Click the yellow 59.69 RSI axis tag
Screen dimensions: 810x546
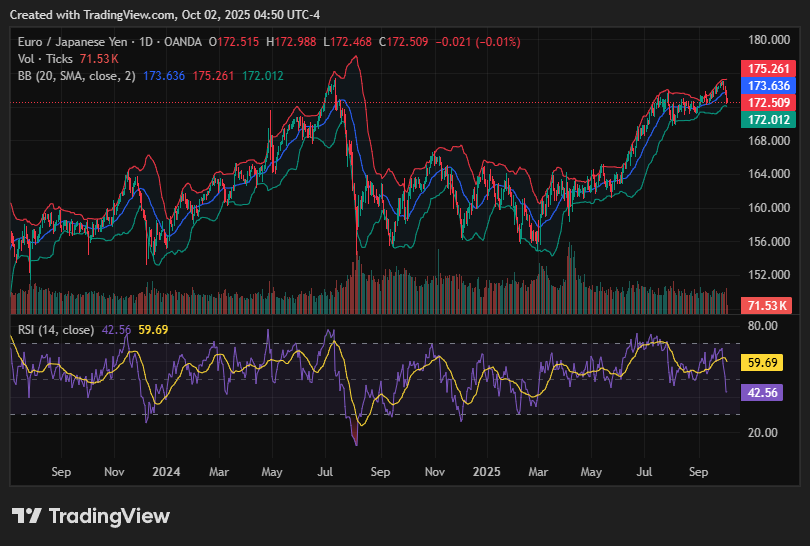pyautogui.click(x=763, y=363)
